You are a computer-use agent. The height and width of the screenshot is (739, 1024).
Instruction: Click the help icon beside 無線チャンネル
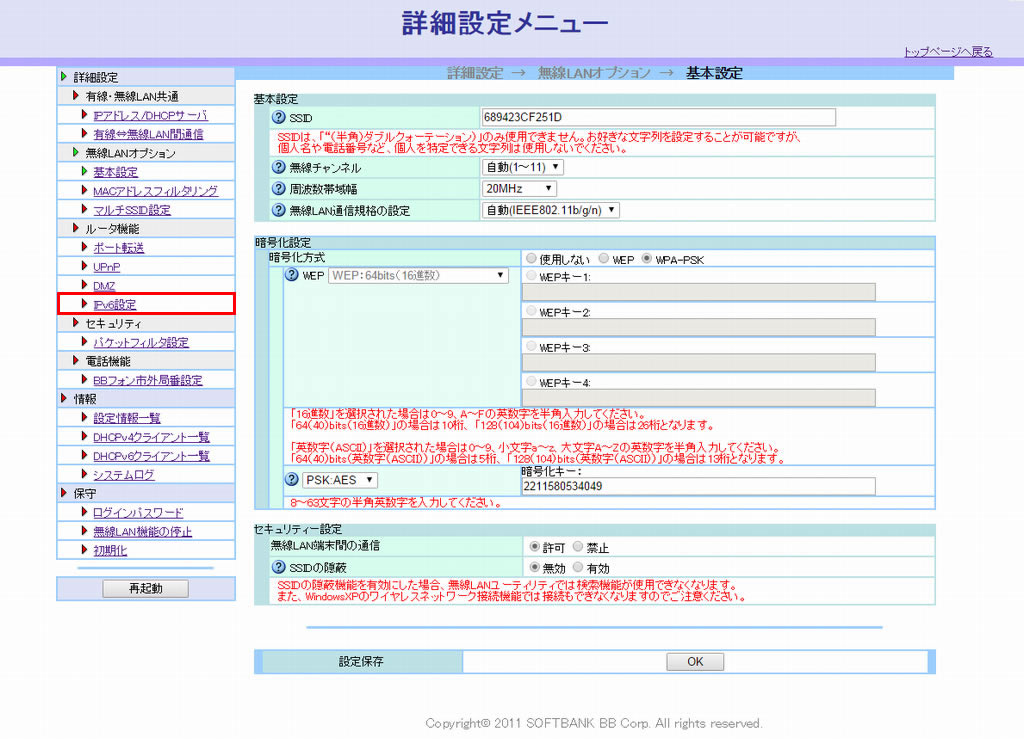[x=279, y=167]
